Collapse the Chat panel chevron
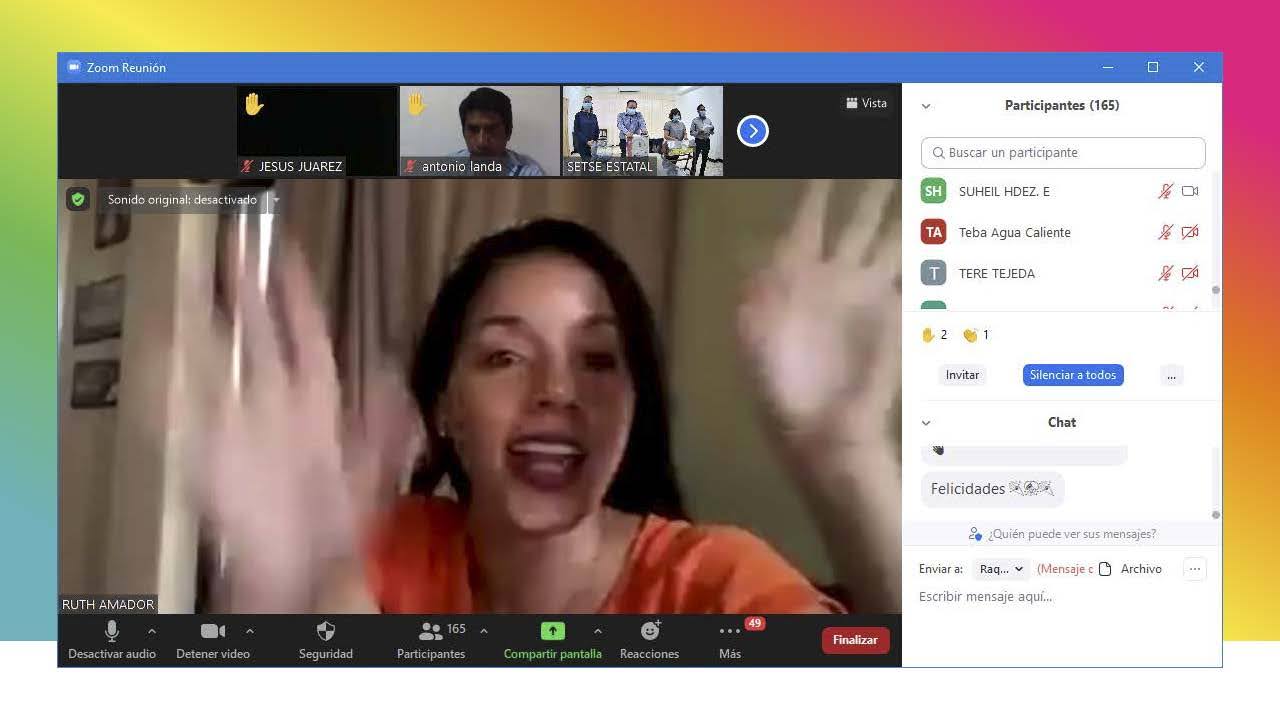 pyautogui.click(x=926, y=423)
